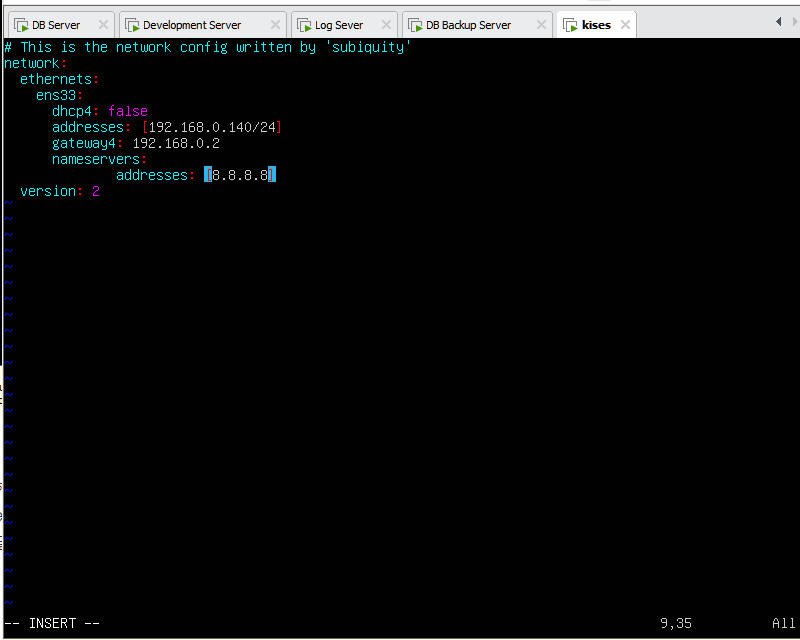Image resolution: width=800 pixels, height=640 pixels.
Task: Click the '8.8.8.8' nameserver address
Action: (x=240, y=175)
